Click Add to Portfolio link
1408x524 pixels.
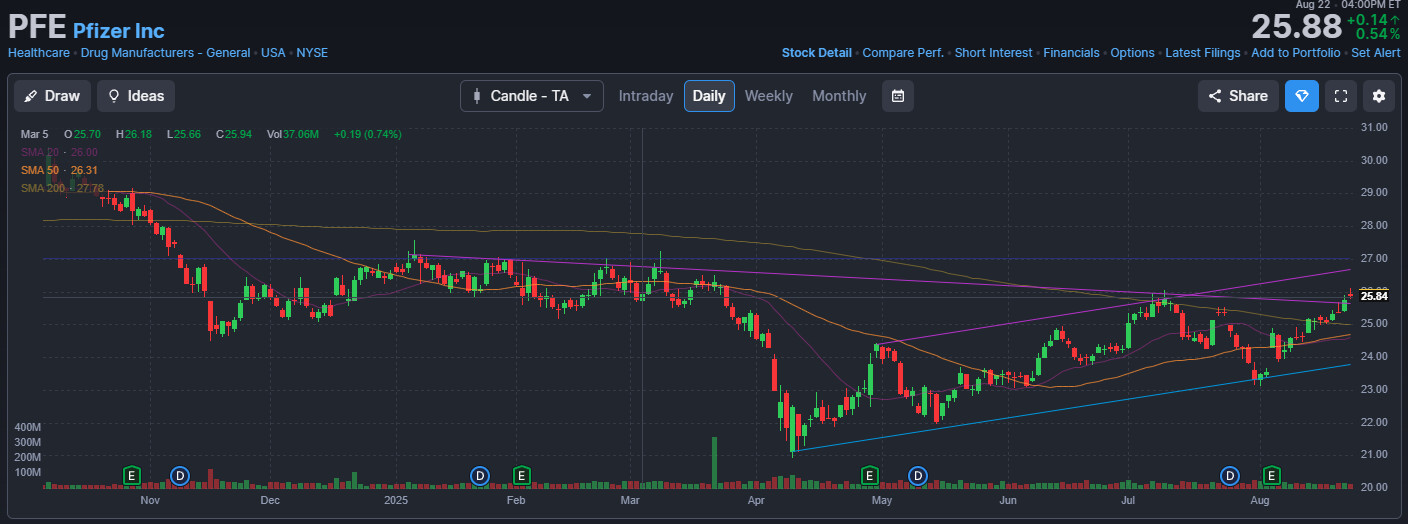point(1295,53)
